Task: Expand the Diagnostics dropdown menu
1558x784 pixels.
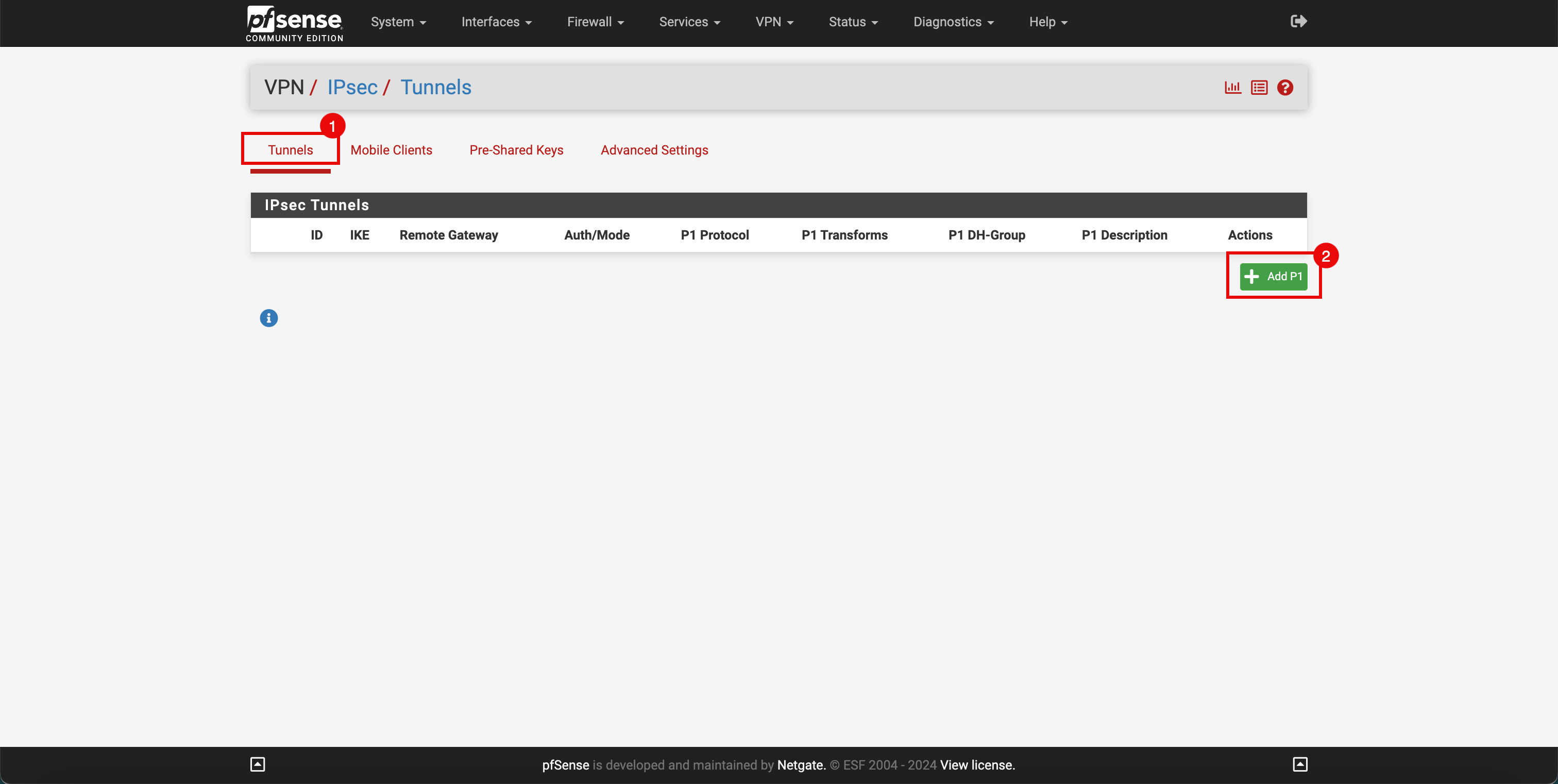Action: [955, 22]
